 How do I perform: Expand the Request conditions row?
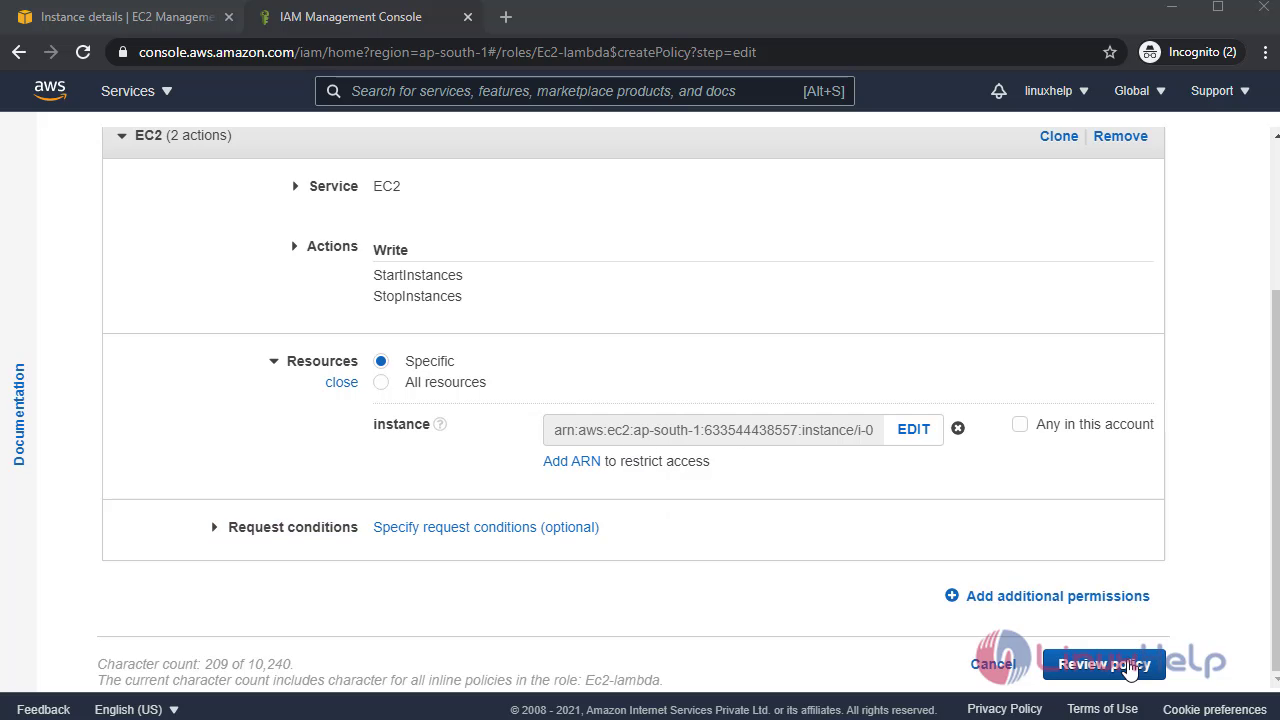(x=214, y=527)
